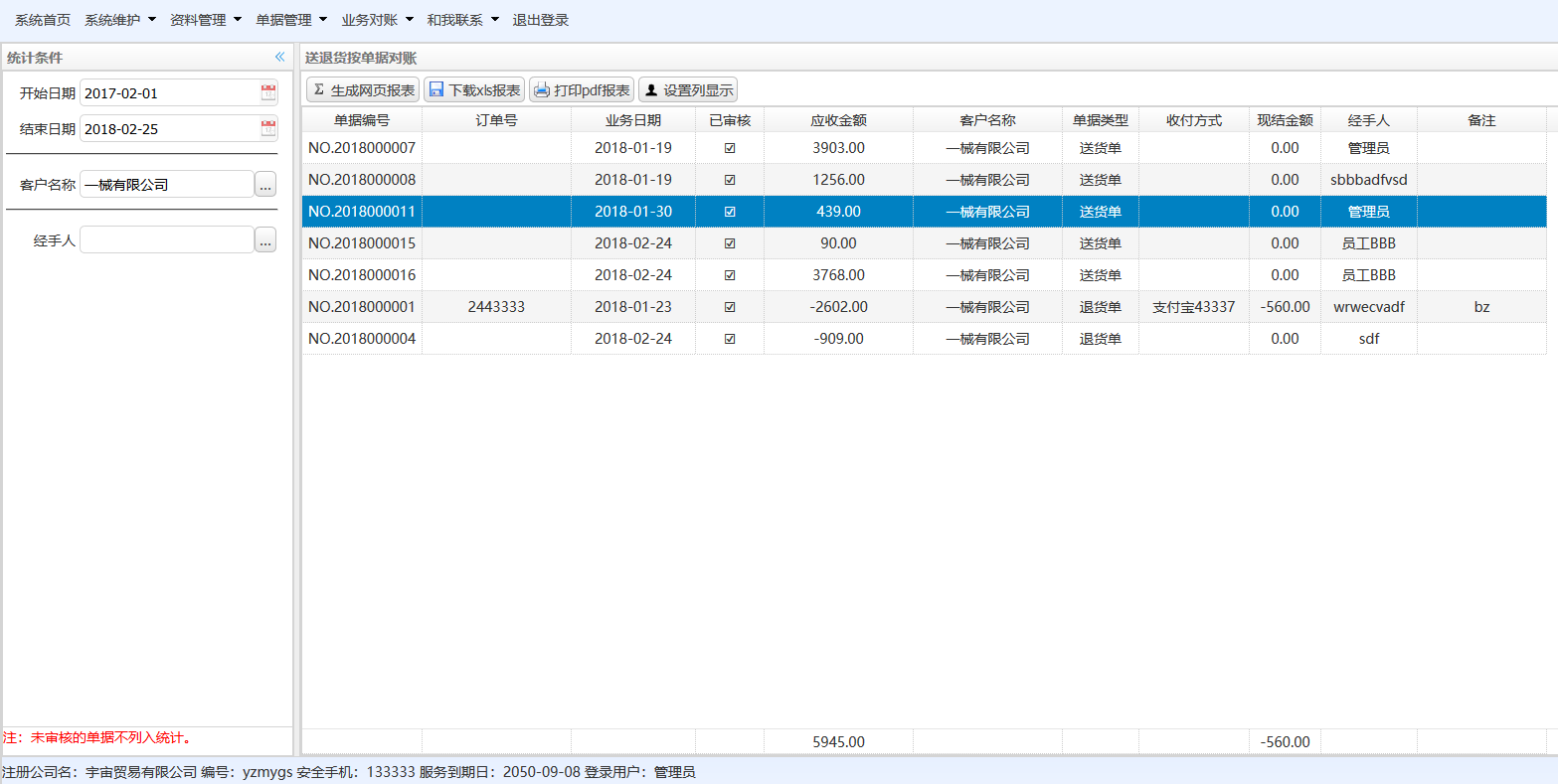Screen dimensions: 1558x784
Task: Sort by 收付方式 column header
Action: (x=1194, y=119)
